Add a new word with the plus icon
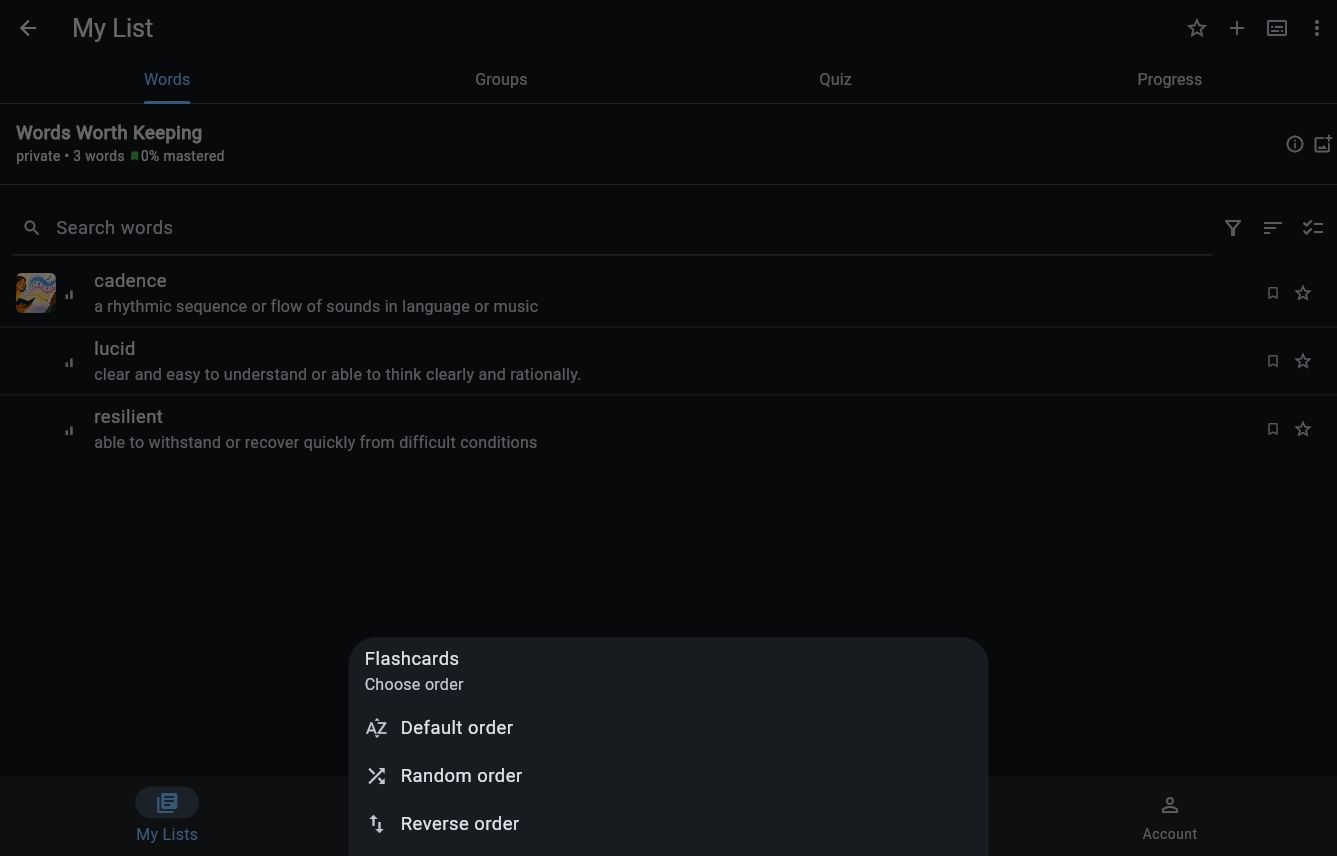1337x856 pixels. [1237, 28]
